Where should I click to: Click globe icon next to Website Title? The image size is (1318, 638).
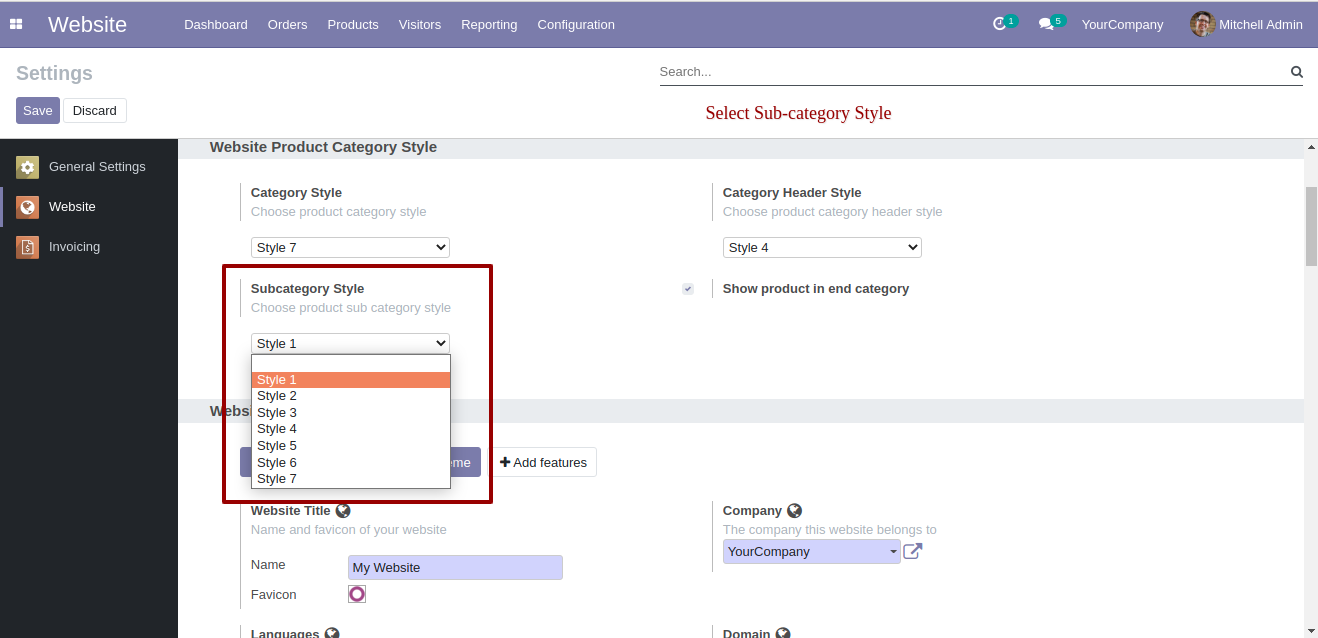343,510
